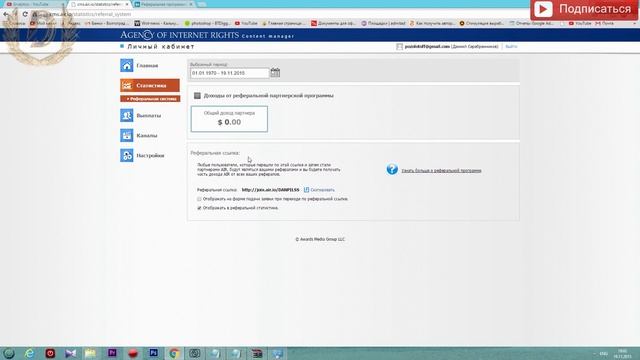Click the browser back arrow
Image resolution: width=640 pixels, height=360 pixels.
pyautogui.click(x=6, y=14)
